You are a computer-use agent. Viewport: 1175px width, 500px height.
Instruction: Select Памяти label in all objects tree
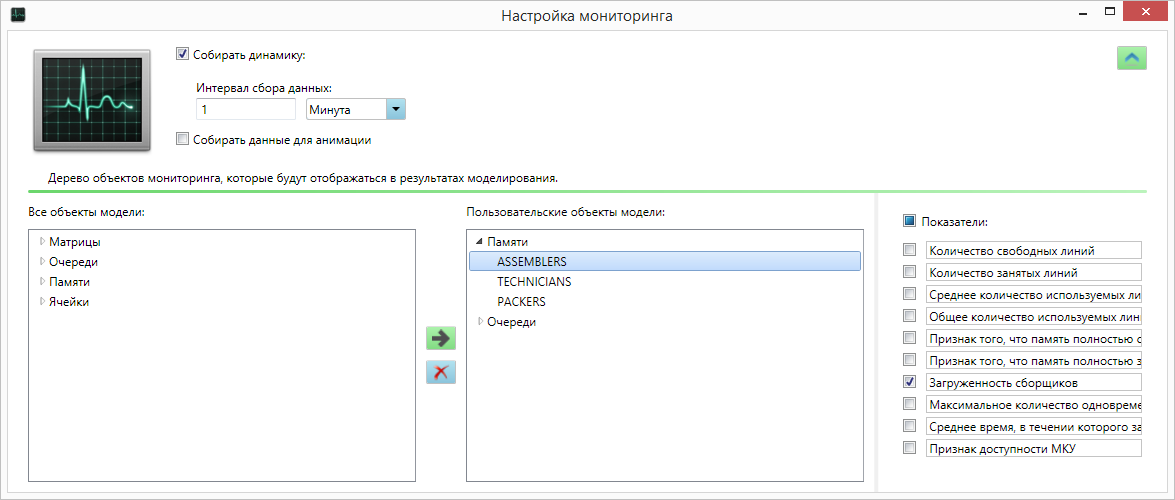[70, 282]
